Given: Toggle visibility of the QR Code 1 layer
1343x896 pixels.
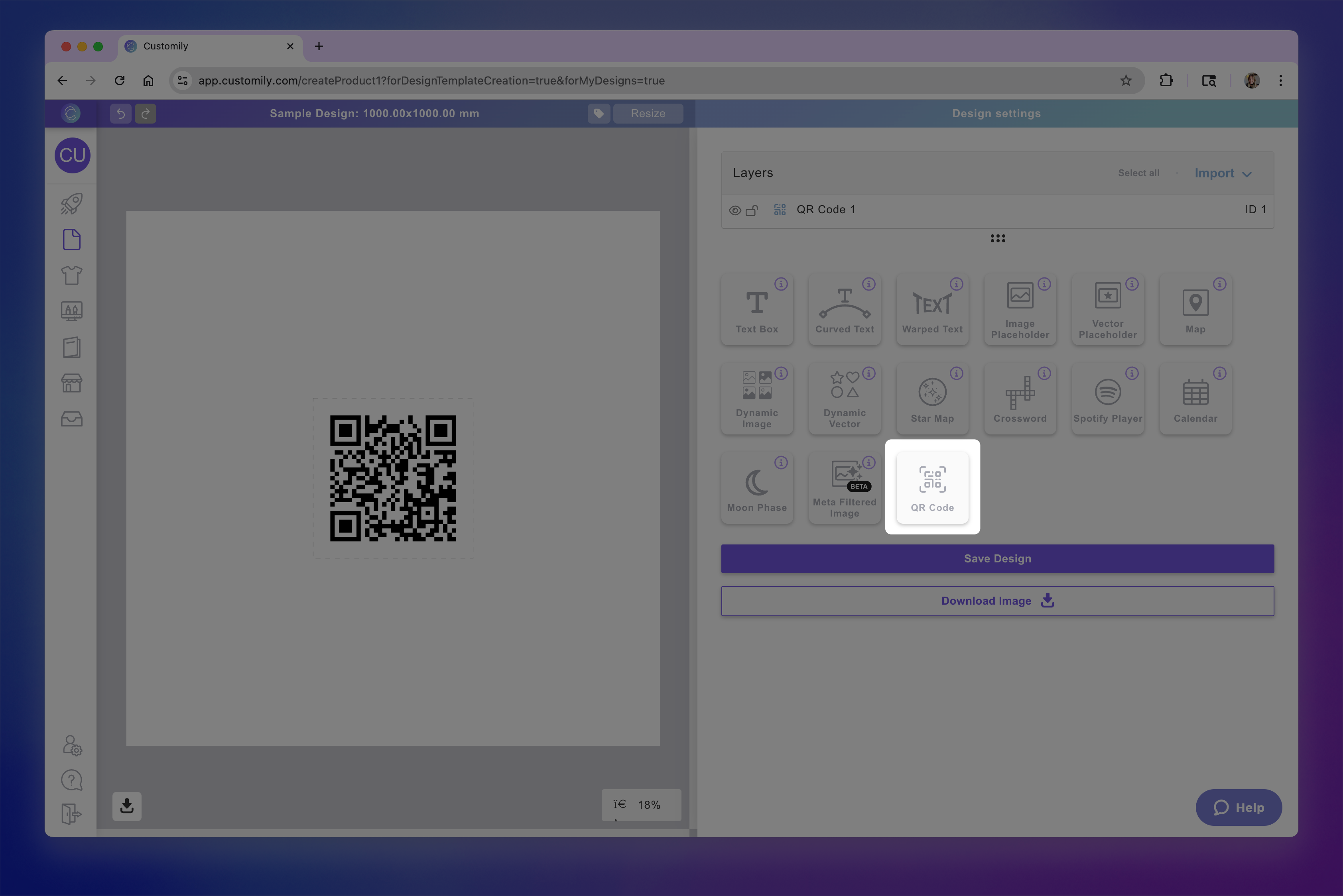Looking at the screenshot, I should pyautogui.click(x=735, y=210).
